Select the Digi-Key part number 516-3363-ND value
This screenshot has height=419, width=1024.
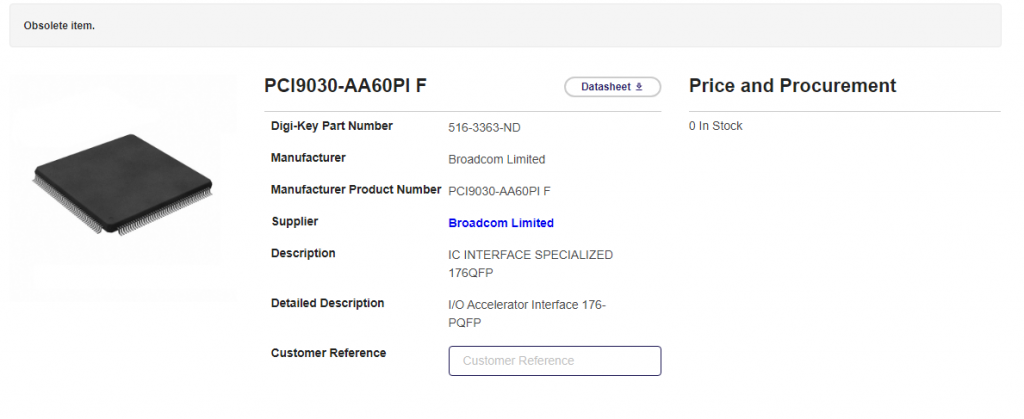(x=484, y=128)
